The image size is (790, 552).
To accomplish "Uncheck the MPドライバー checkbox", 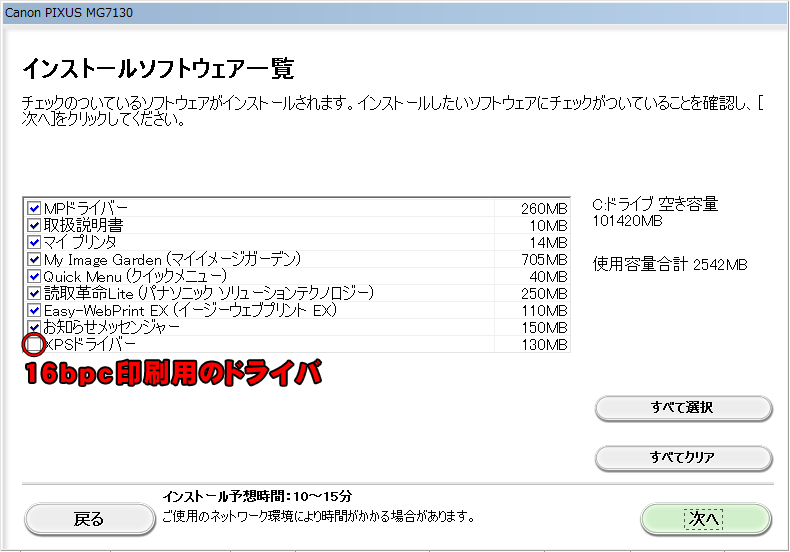I will (x=34, y=208).
